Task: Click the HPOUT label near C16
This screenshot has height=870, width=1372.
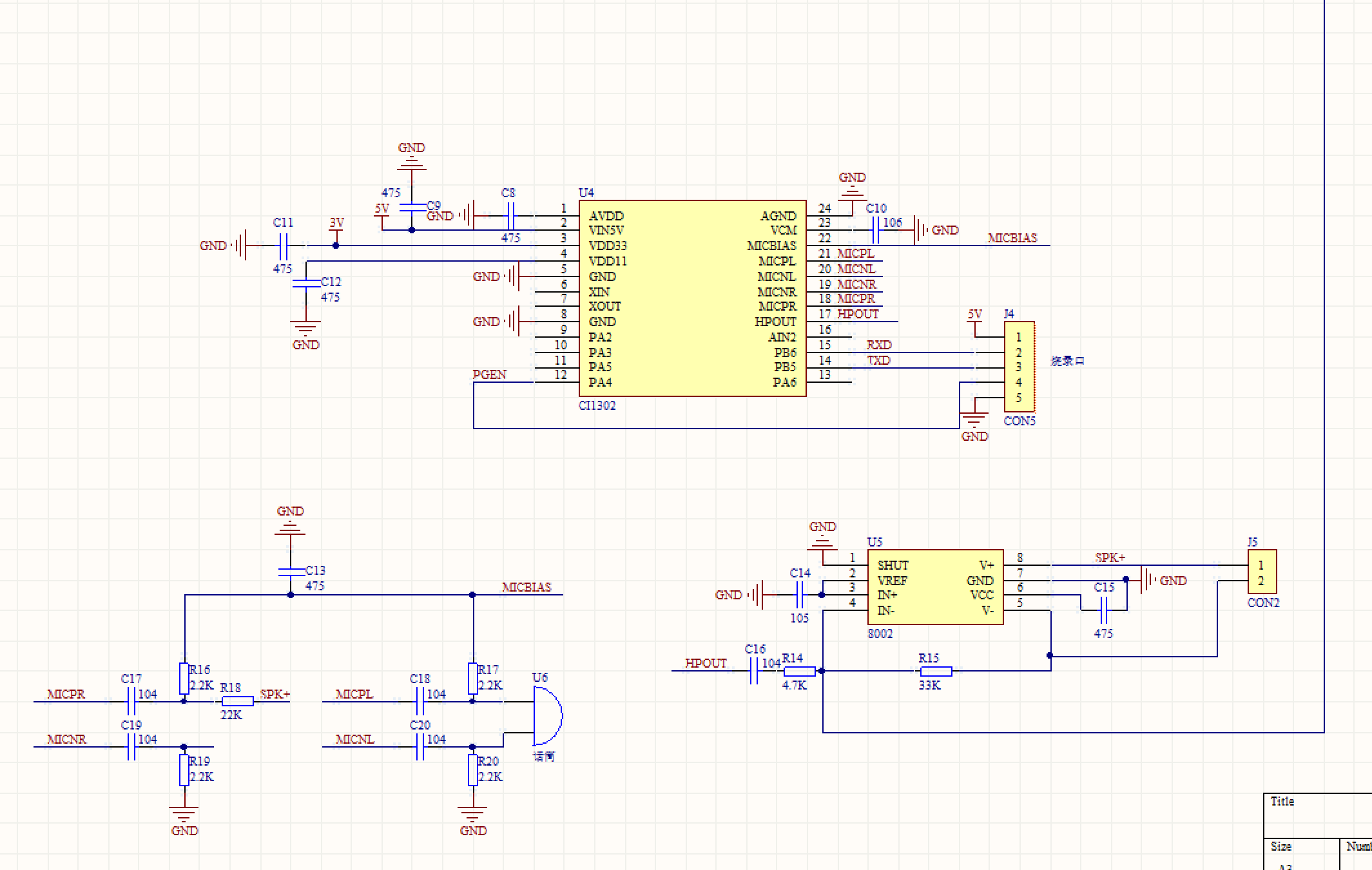Action: coord(705,663)
